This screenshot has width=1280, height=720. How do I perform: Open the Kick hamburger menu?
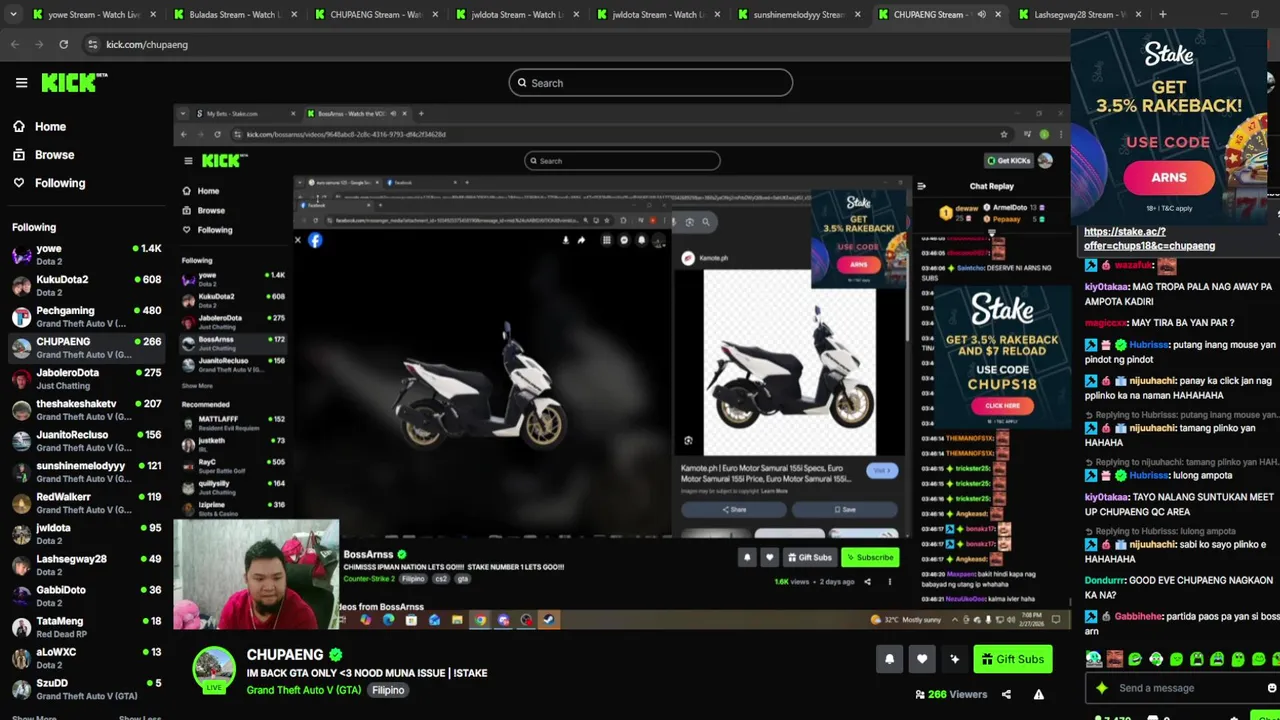[x=21, y=83]
